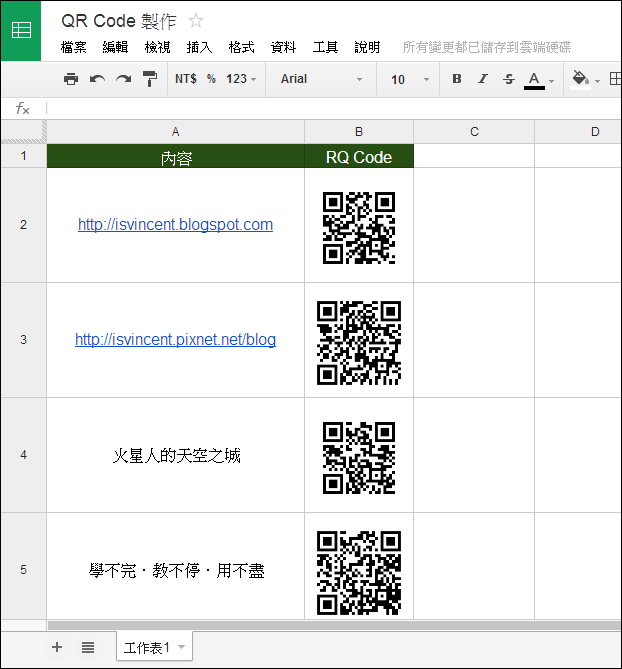The width and height of the screenshot is (622, 669).
Task: Open the Arial font dropdown
Action: pyautogui.click(x=321, y=79)
